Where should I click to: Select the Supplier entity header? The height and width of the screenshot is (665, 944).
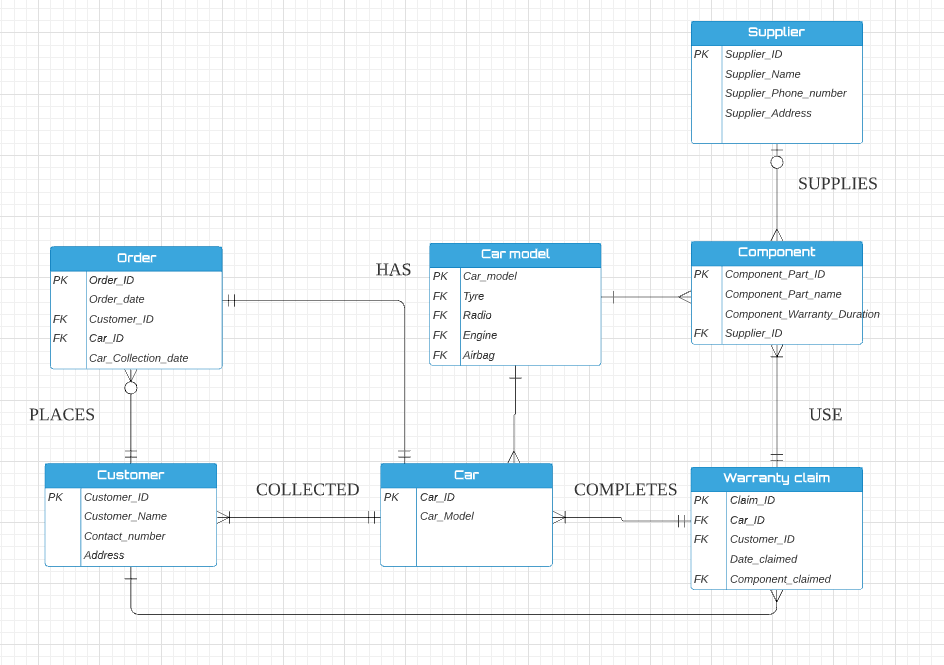(x=777, y=33)
